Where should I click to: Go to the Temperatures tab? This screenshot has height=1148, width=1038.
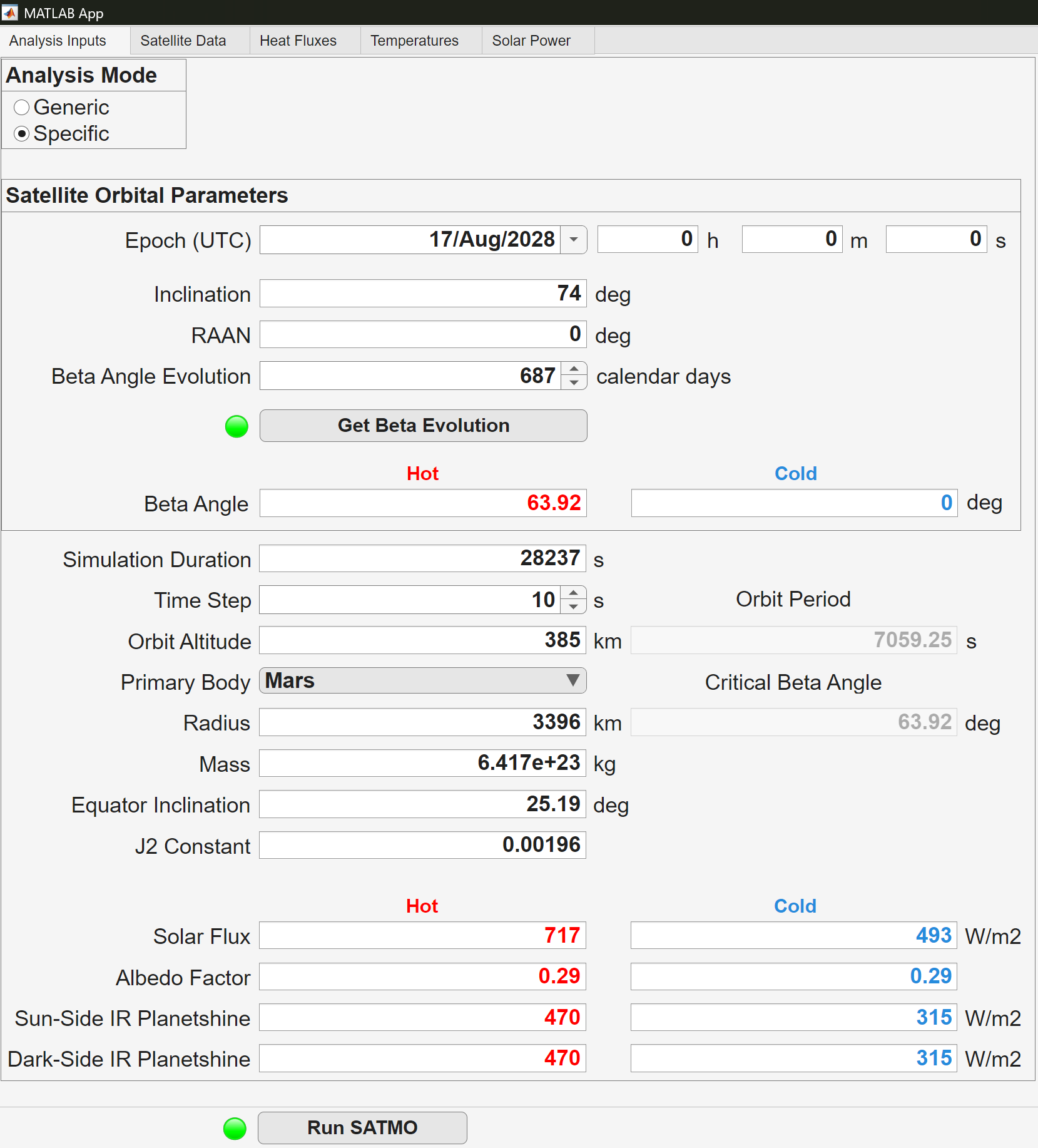click(414, 41)
